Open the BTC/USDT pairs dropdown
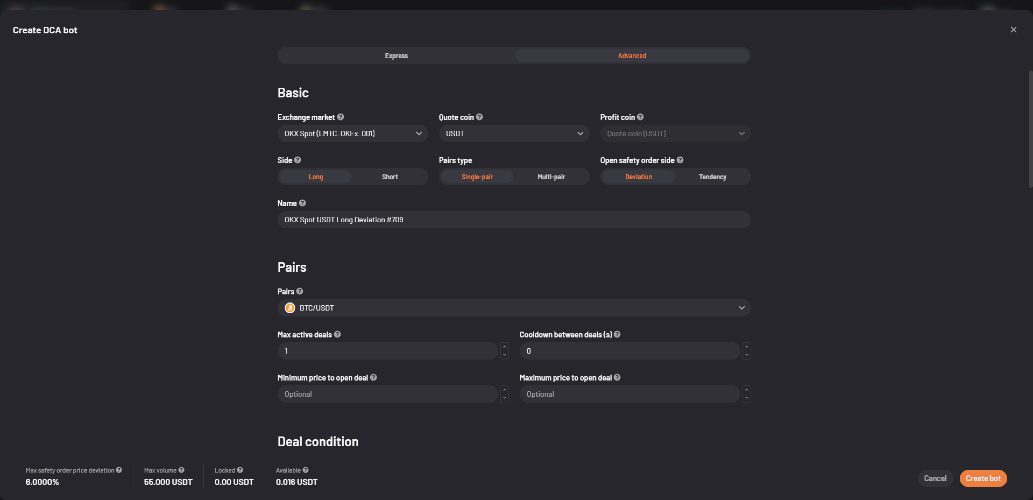Screen dimensions: 1033x500 (x=514, y=308)
